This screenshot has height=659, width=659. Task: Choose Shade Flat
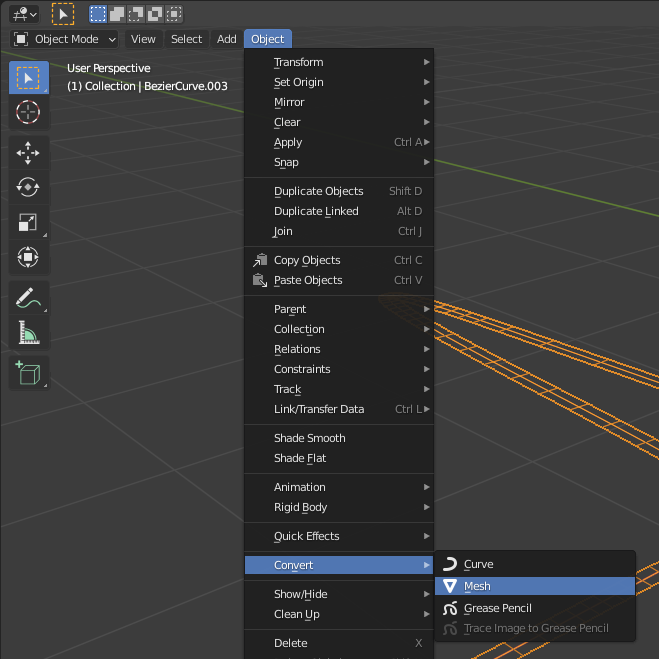tap(339, 458)
